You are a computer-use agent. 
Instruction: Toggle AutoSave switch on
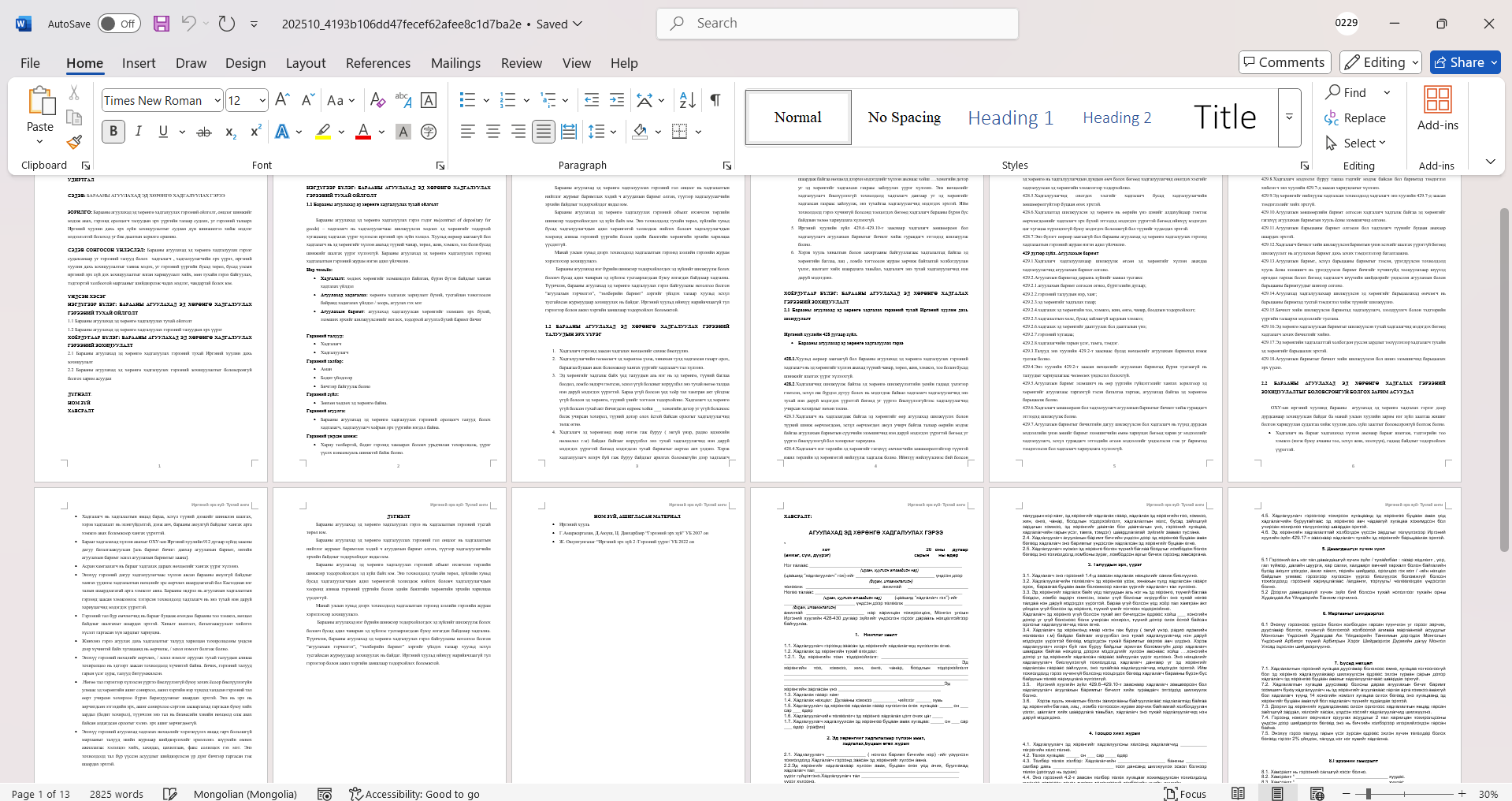(119, 24)
